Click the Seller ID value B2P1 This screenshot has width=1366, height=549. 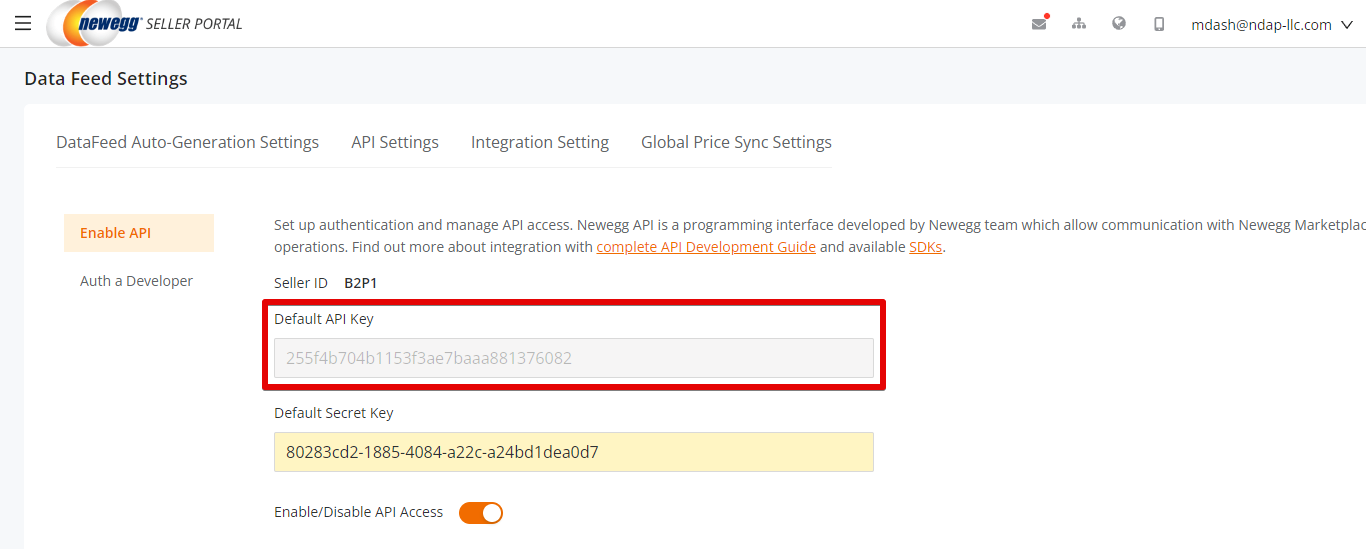pyautogui.click(x=361, y=283)
